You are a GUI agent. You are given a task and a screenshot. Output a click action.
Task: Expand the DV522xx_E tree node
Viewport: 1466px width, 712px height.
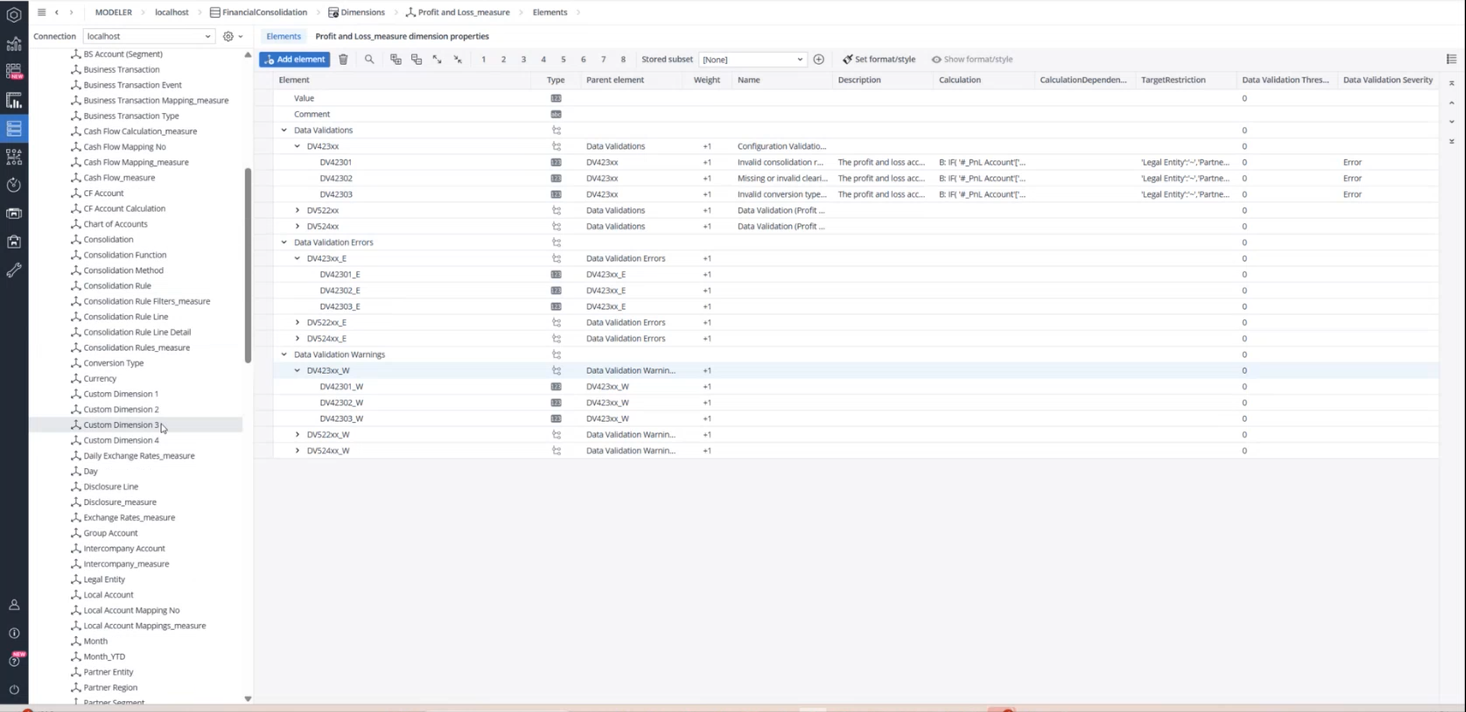coord(297,323)
